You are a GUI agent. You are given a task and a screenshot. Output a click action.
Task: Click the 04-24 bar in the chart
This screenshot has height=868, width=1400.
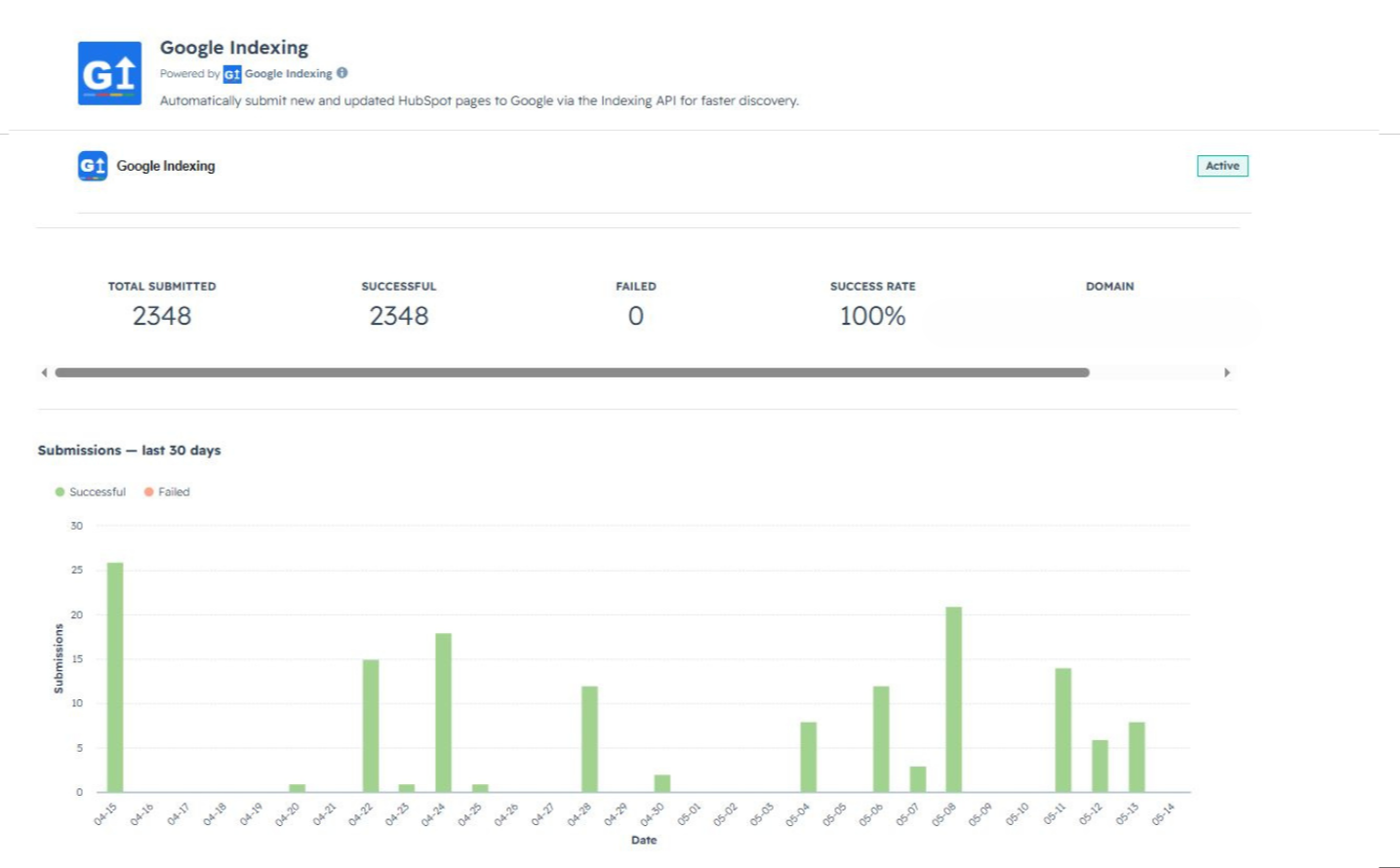[x=444, y=713]
